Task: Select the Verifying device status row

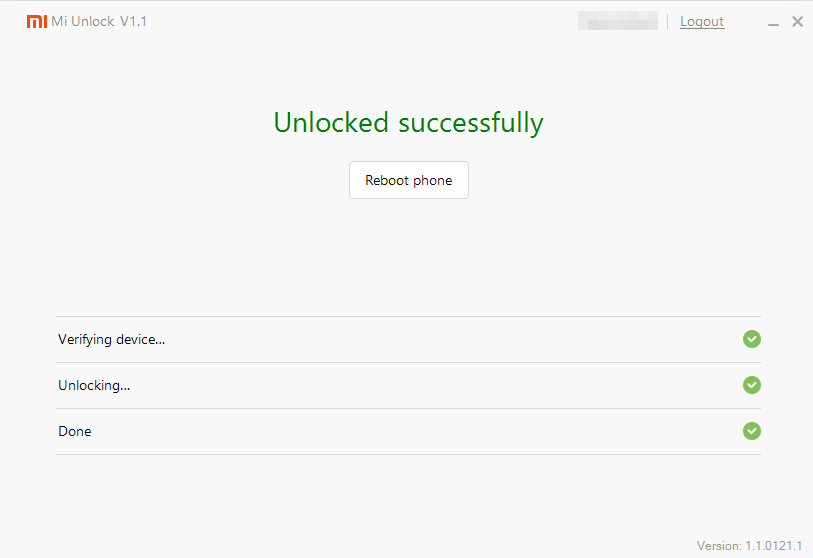Action: tap(409, 340)
